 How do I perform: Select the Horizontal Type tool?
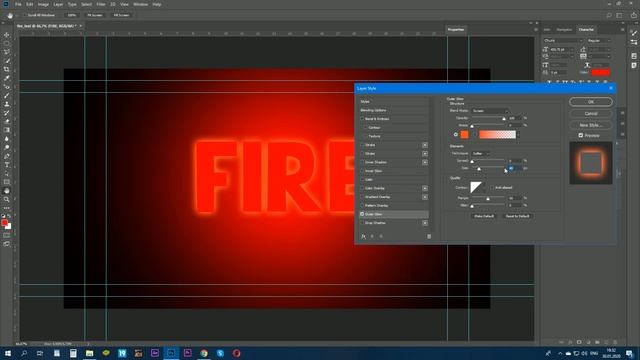(x=7, y=164)
